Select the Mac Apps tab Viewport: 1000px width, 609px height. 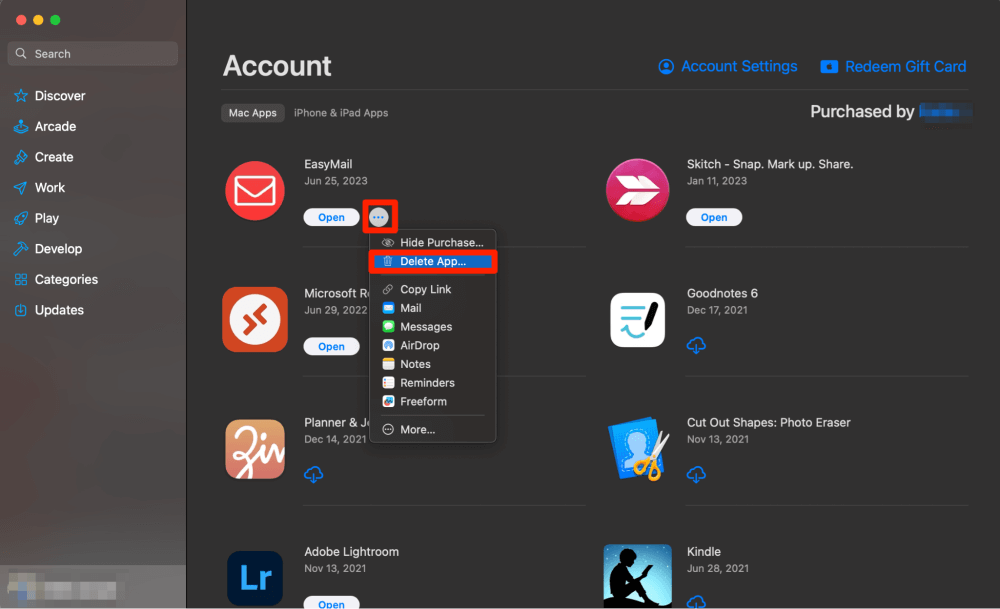(x=252, y=113)
